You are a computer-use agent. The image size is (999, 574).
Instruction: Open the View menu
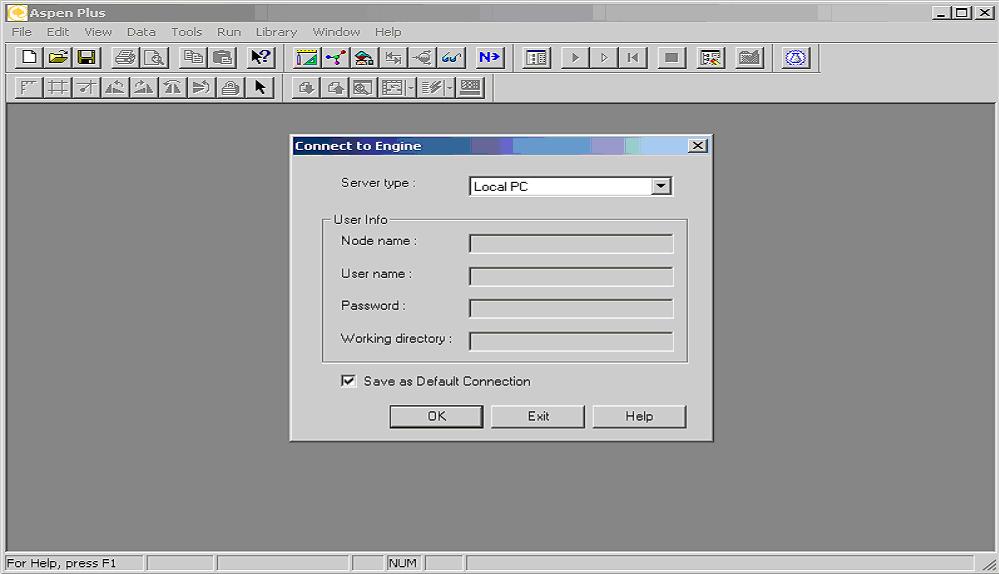tap(98, 32)
